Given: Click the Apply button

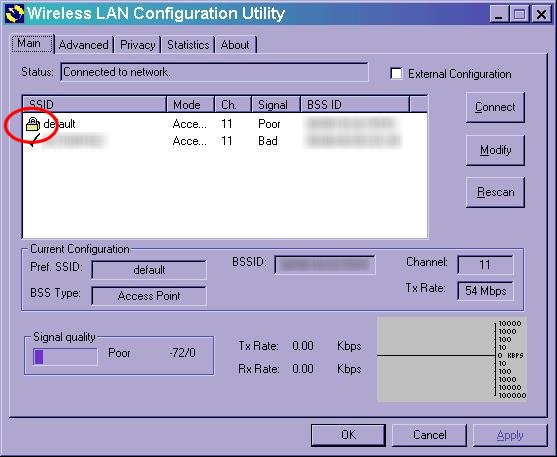Looking at the screenshot, I should tap(510, 435).
